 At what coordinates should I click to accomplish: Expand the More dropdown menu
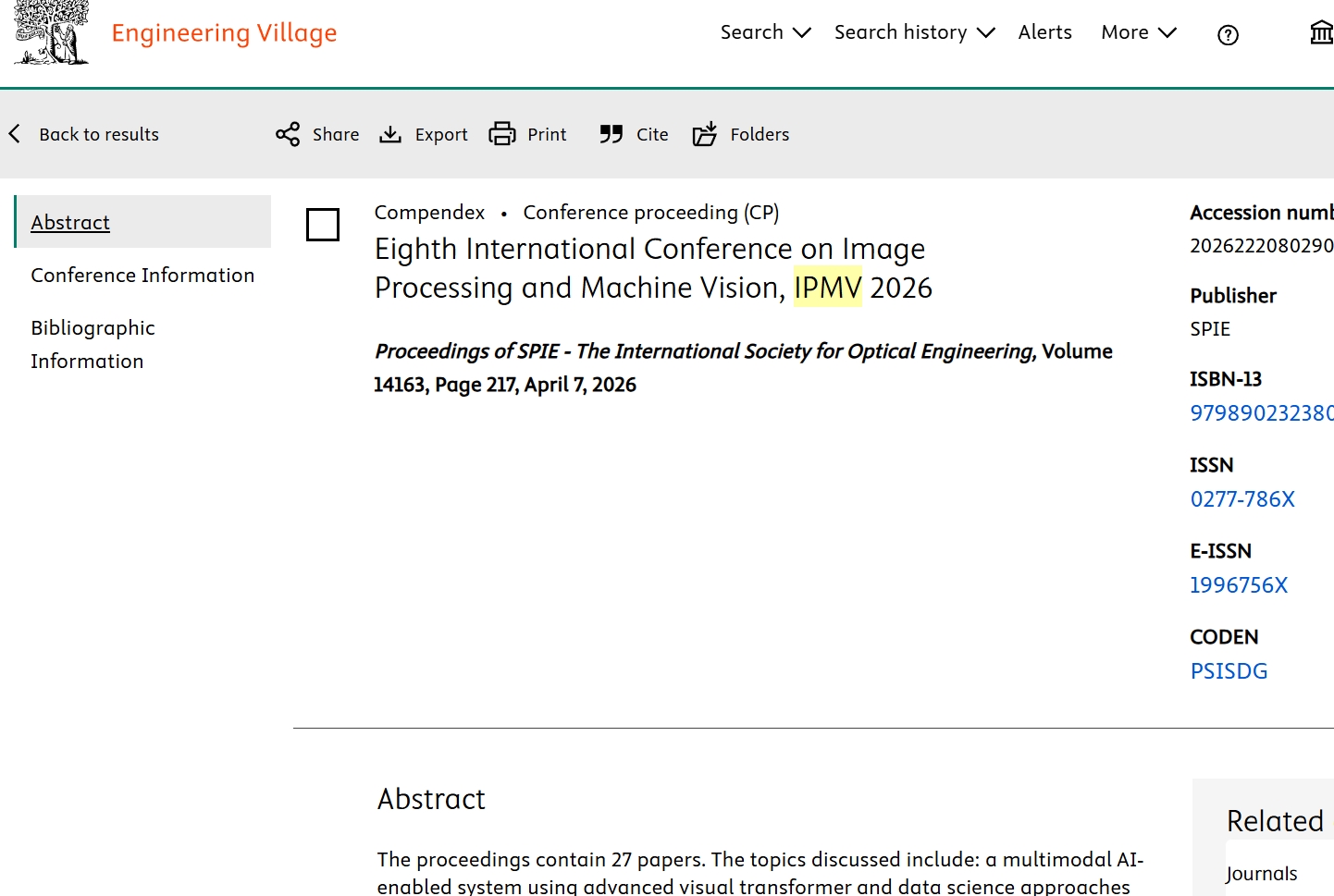point(1139,32)
